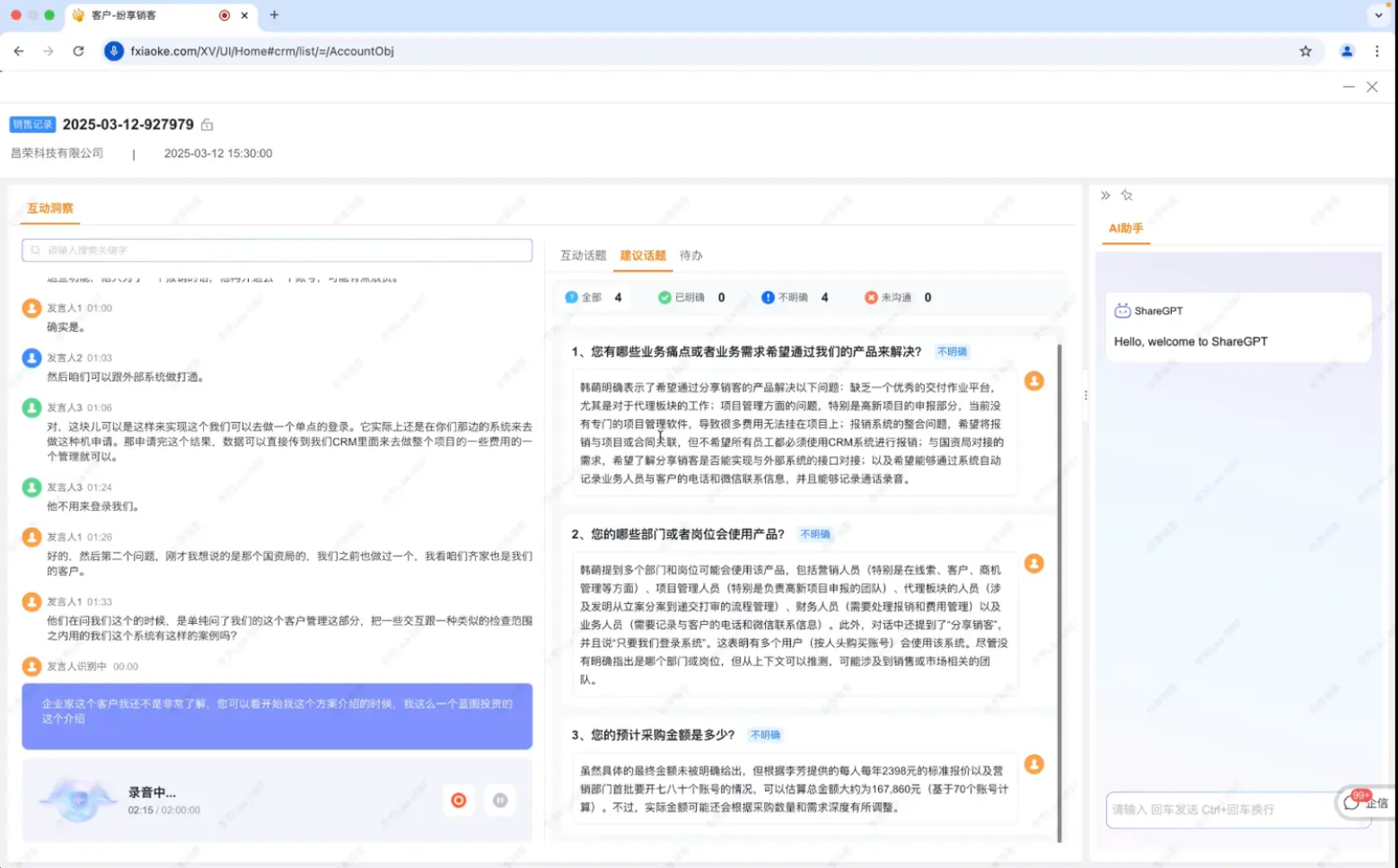This screenshot has height=868, width=1398.
Task: Click 发言人1 avatar at 01:33
Action: point(31,601)
